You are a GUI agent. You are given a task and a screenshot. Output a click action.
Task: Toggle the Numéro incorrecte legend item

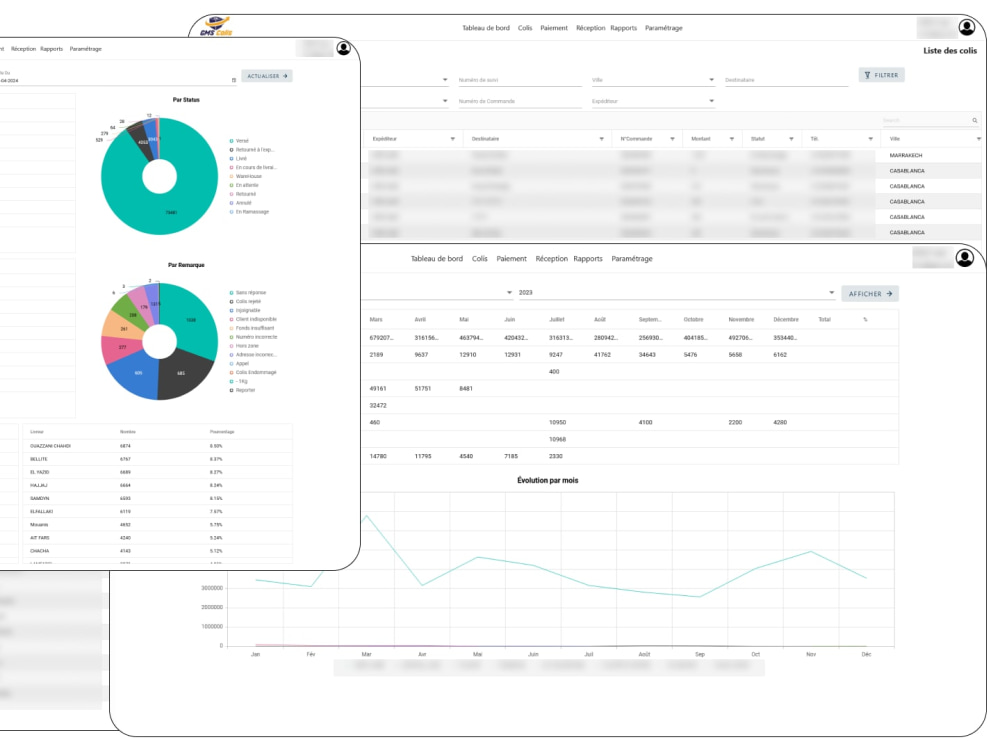(x=254, y=337)
